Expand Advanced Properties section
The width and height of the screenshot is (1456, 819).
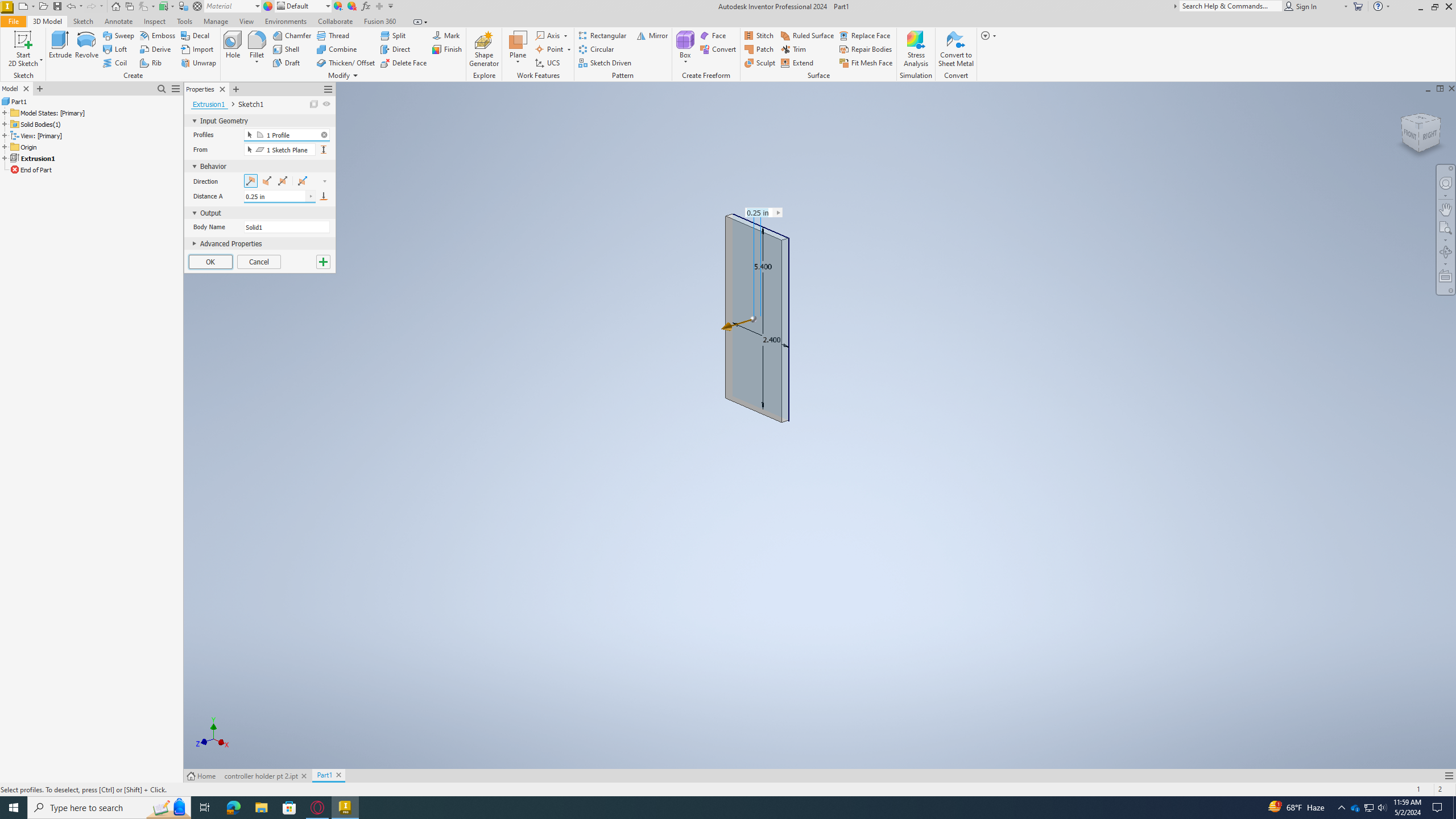pyautogui.click(x=194, y=243)
